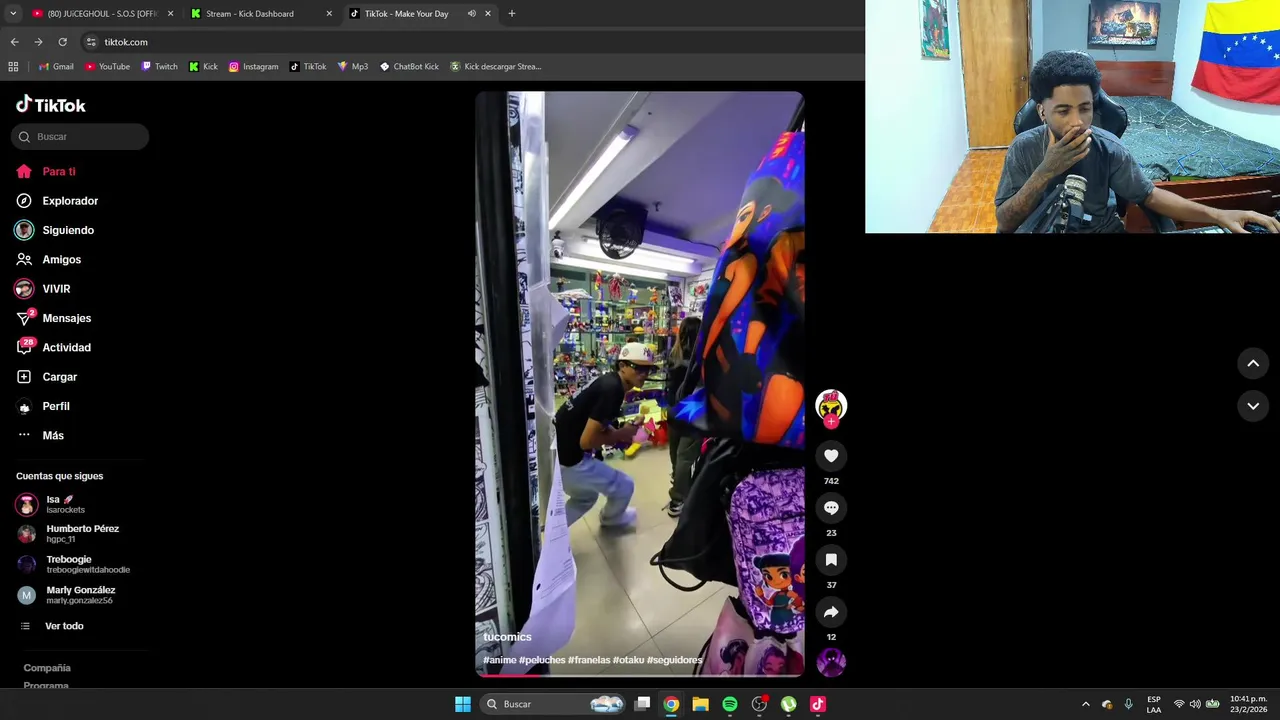Image resolution: width=1280 pixels, height=720 pixels.
Task: Go back in browser history
Action: click(x=14, y=42)
